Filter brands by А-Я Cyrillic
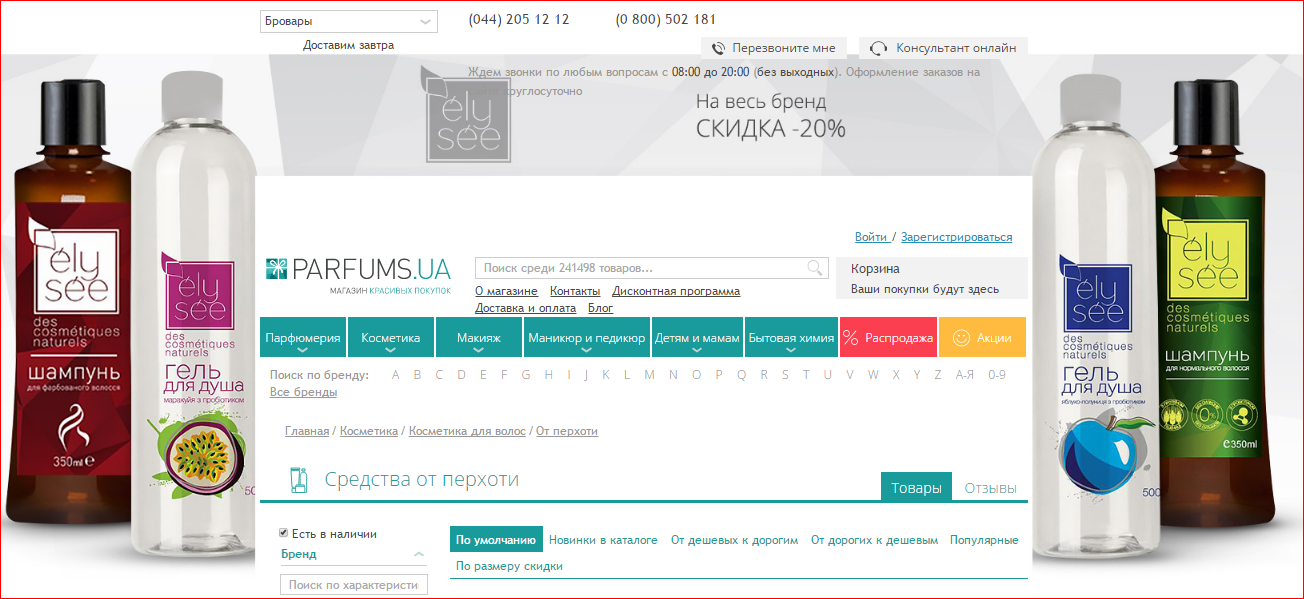This screenshot has width=1304, height=599. pos(965,375)
